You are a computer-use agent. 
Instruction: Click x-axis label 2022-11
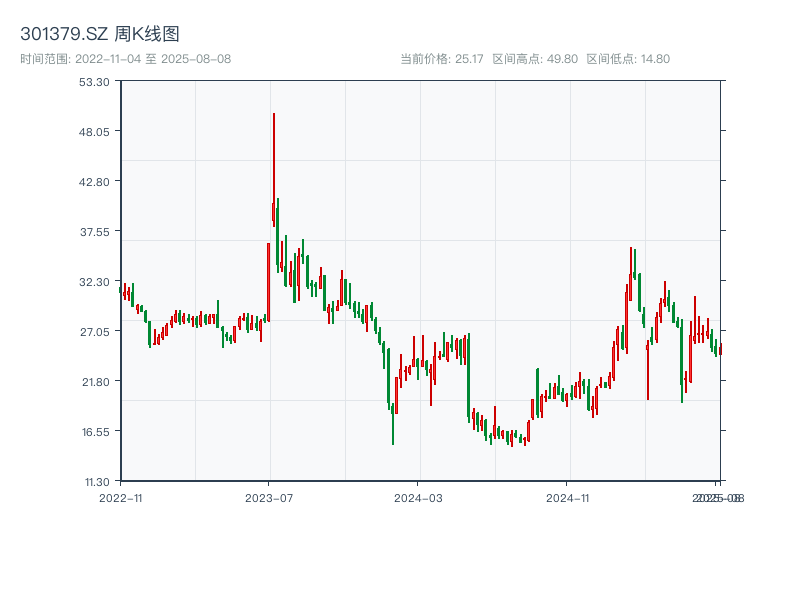coord(121,498)
